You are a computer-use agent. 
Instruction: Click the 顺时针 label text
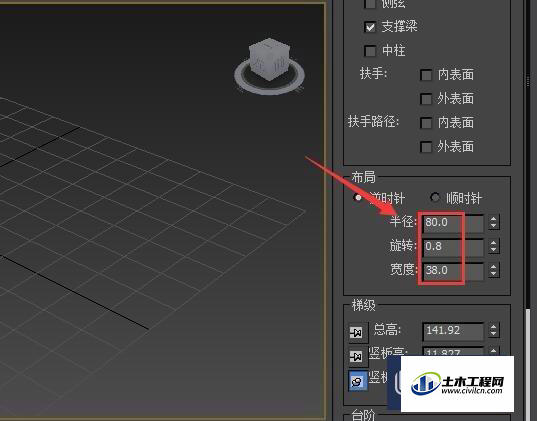pyautogui.click(x=464, y=198)
